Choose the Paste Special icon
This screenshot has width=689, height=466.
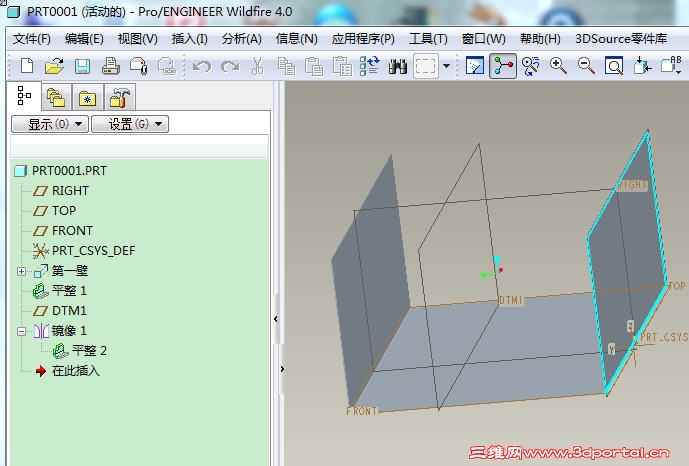click(x=342, y=66)
